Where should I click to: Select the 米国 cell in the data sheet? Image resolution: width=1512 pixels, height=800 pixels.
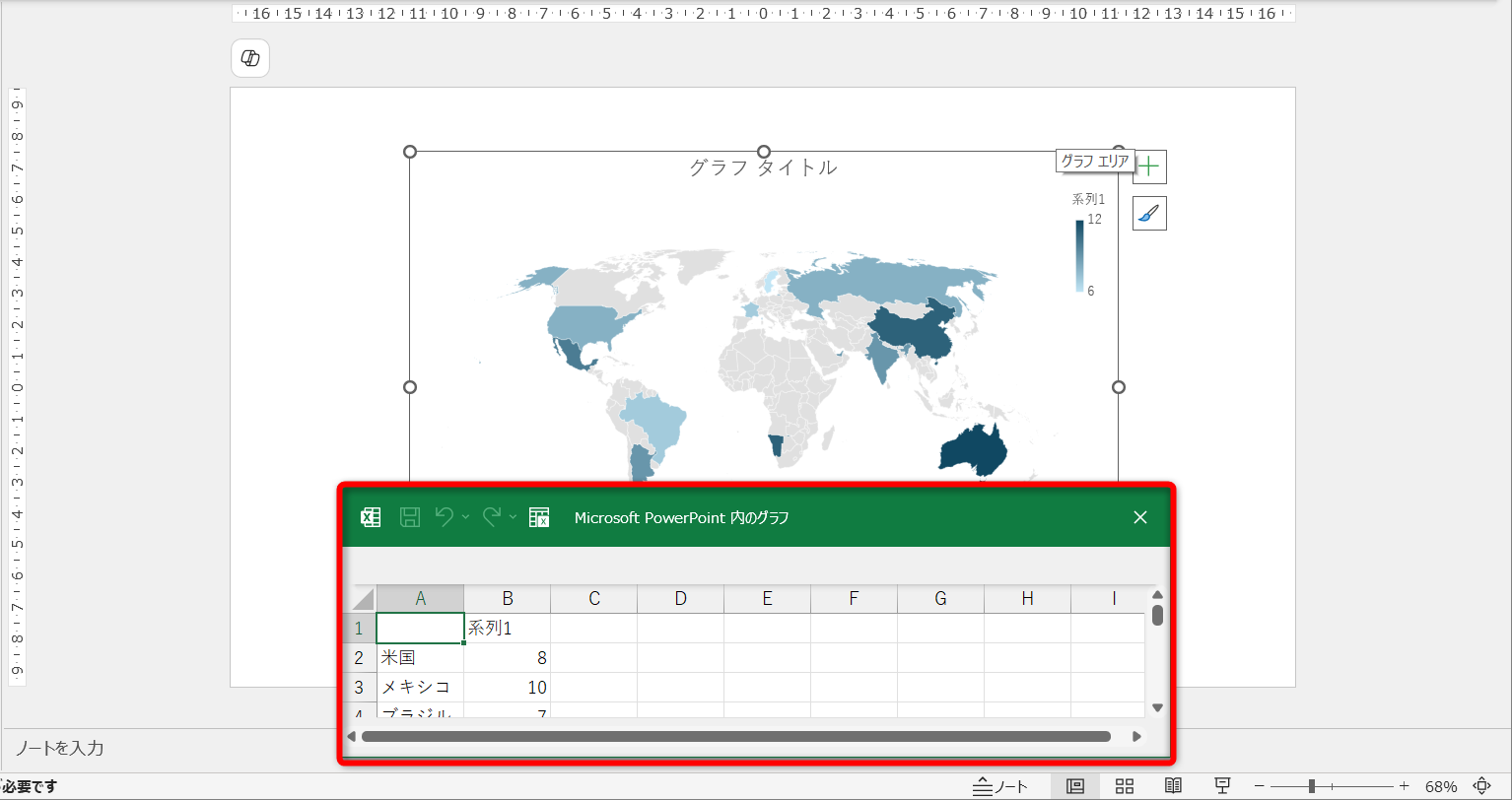420,657
